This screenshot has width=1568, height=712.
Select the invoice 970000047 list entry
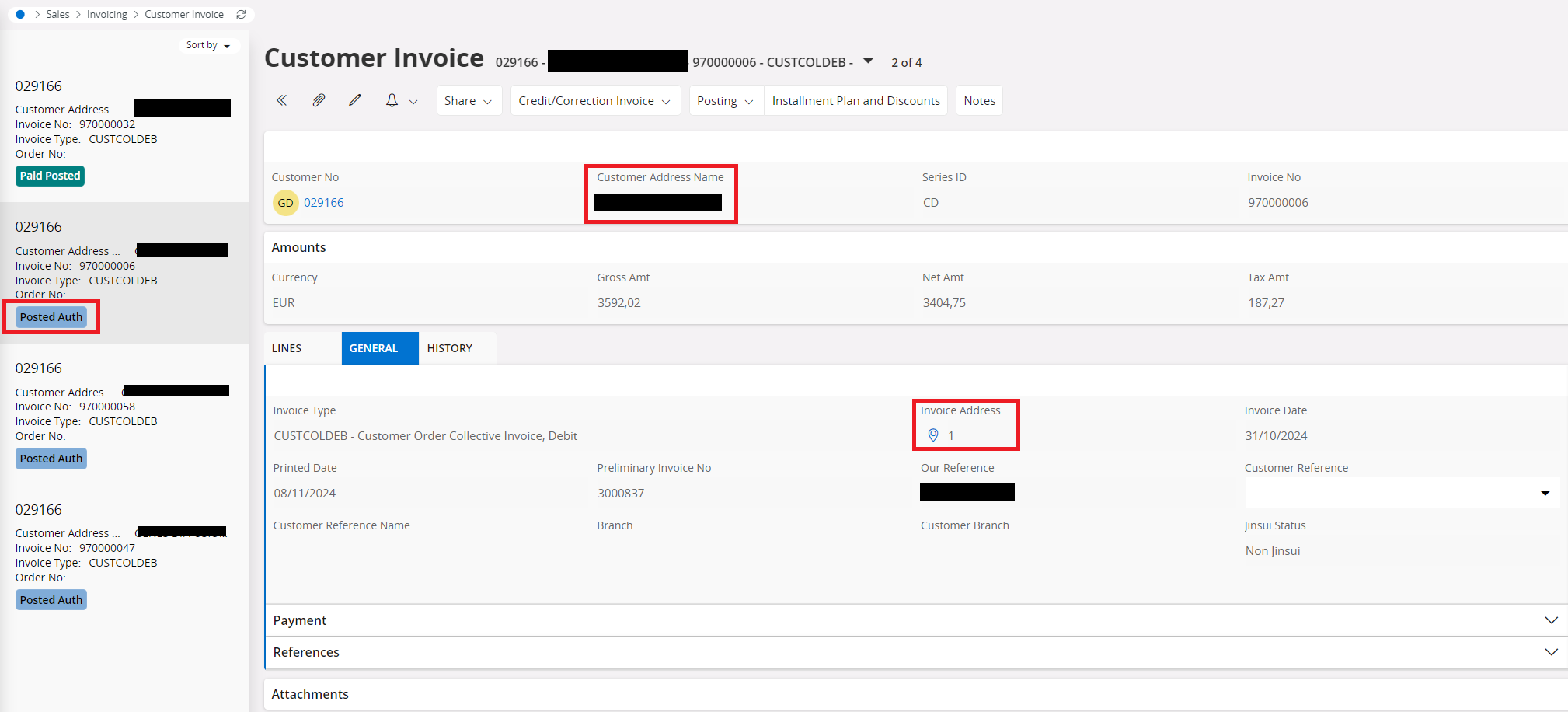click(124, 556)
